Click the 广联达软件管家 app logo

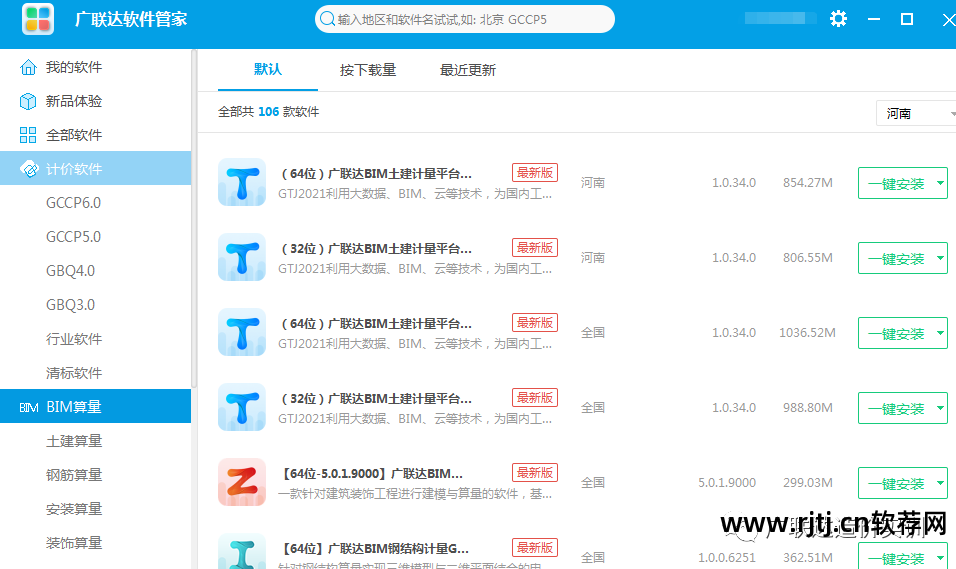click(38, 19)
